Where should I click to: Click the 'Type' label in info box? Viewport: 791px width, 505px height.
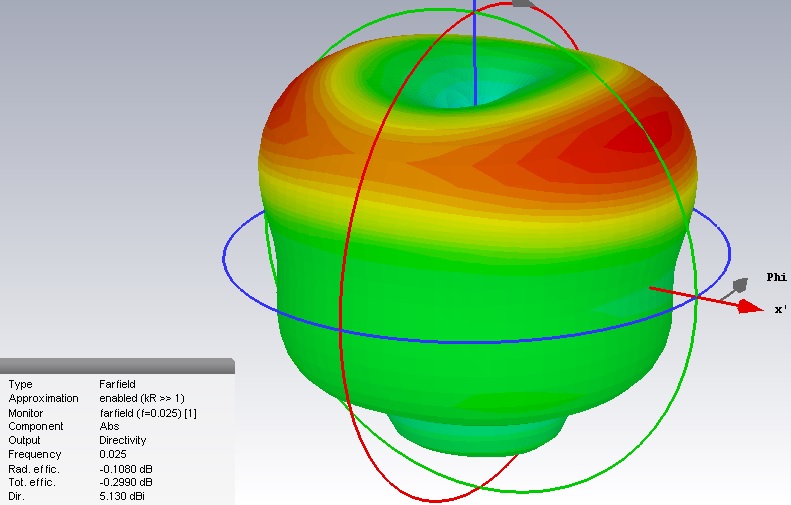20,384
